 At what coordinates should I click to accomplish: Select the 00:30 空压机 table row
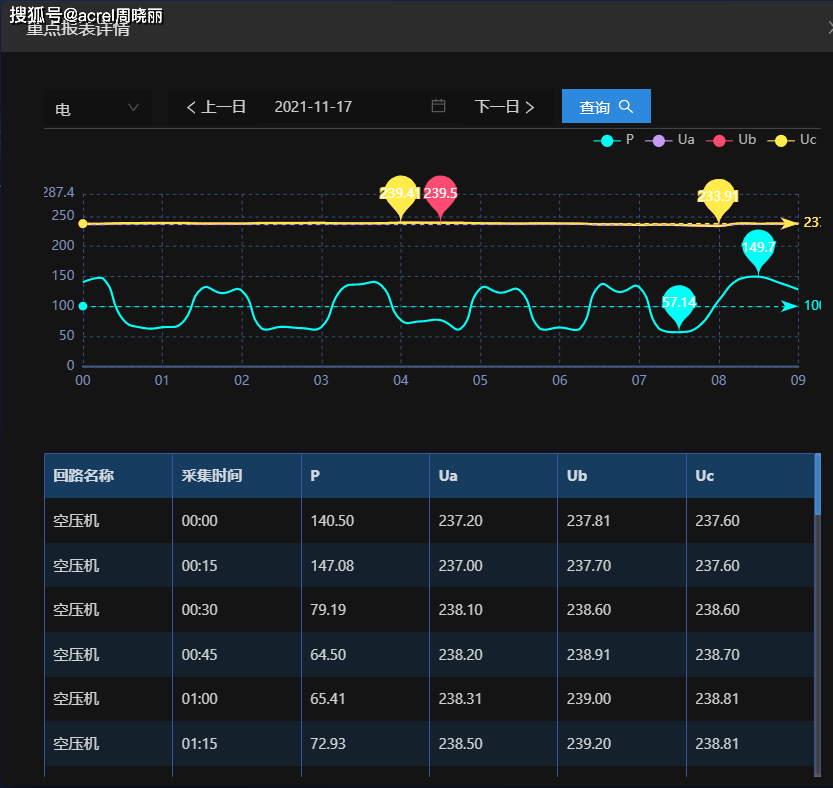coord(430,610)
